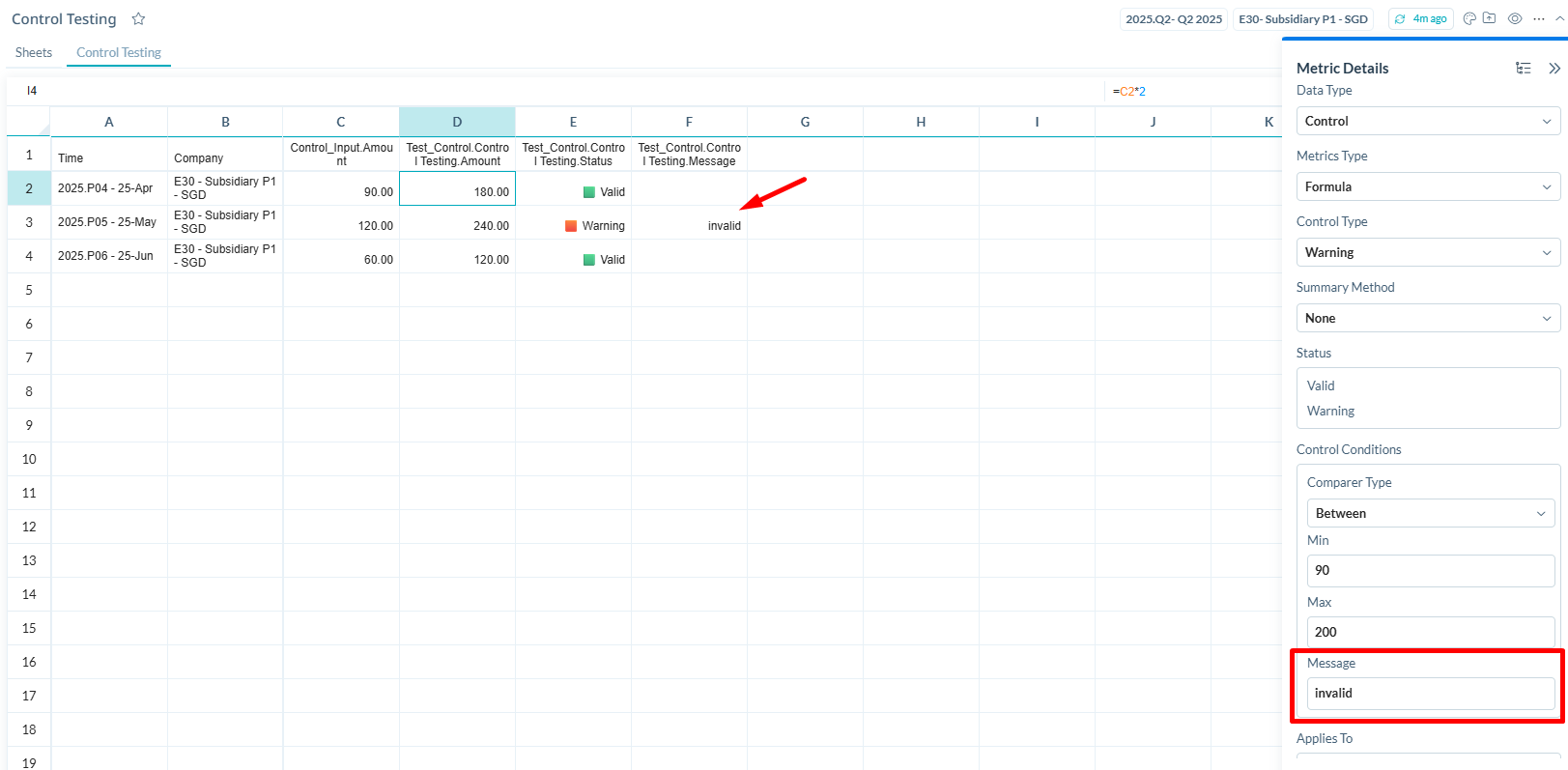Click the E30- Subsidiary P1 - SGD button

point(1303,19)
